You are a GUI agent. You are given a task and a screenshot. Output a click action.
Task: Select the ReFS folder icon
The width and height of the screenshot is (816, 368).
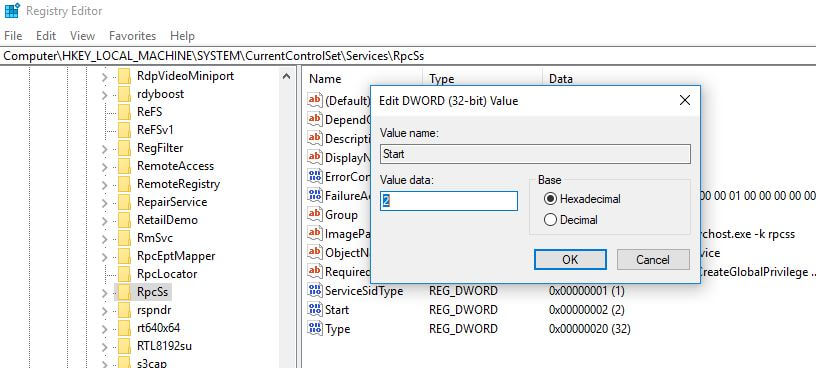point(124,112)
